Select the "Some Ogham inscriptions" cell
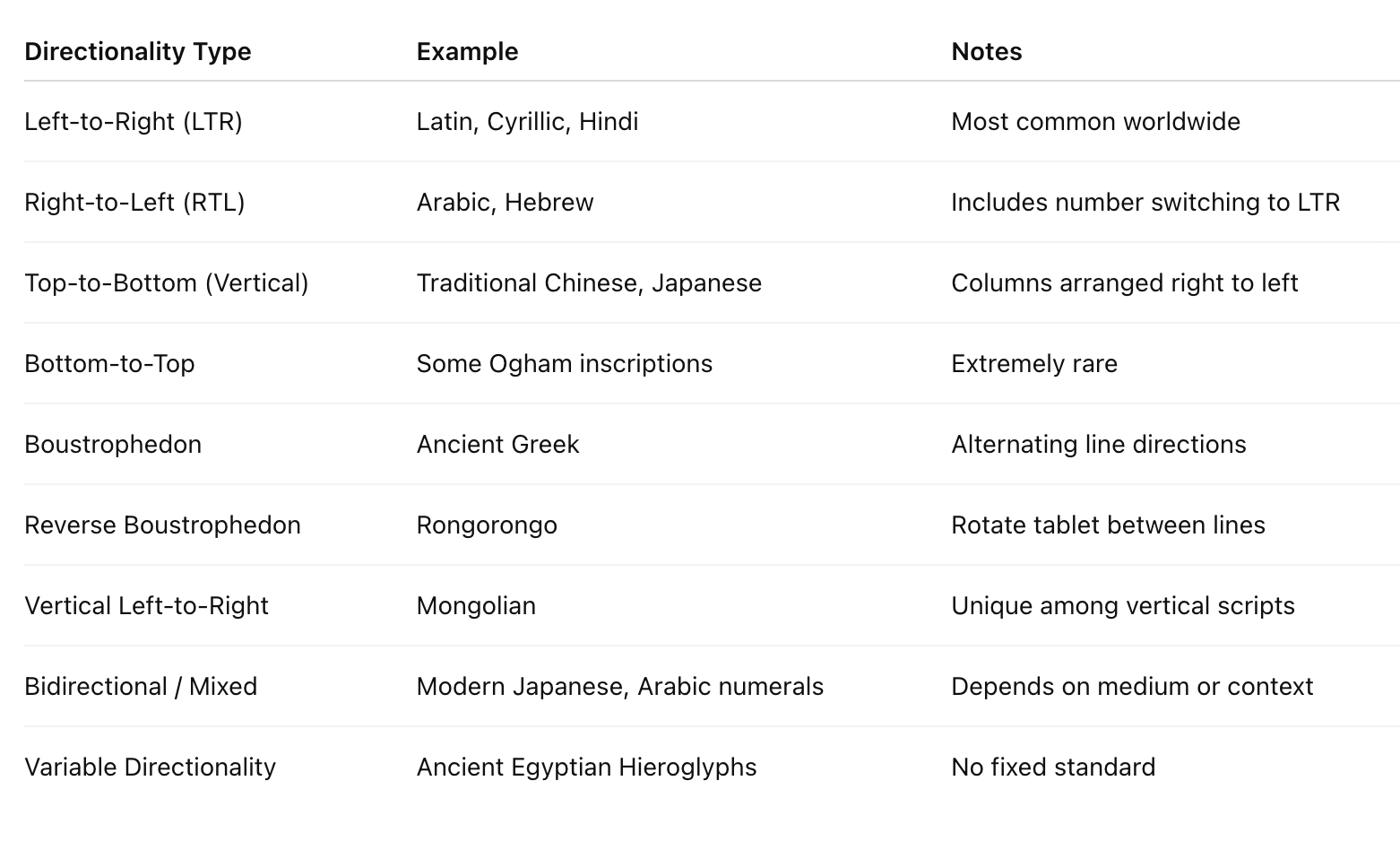 pos(564,364)
